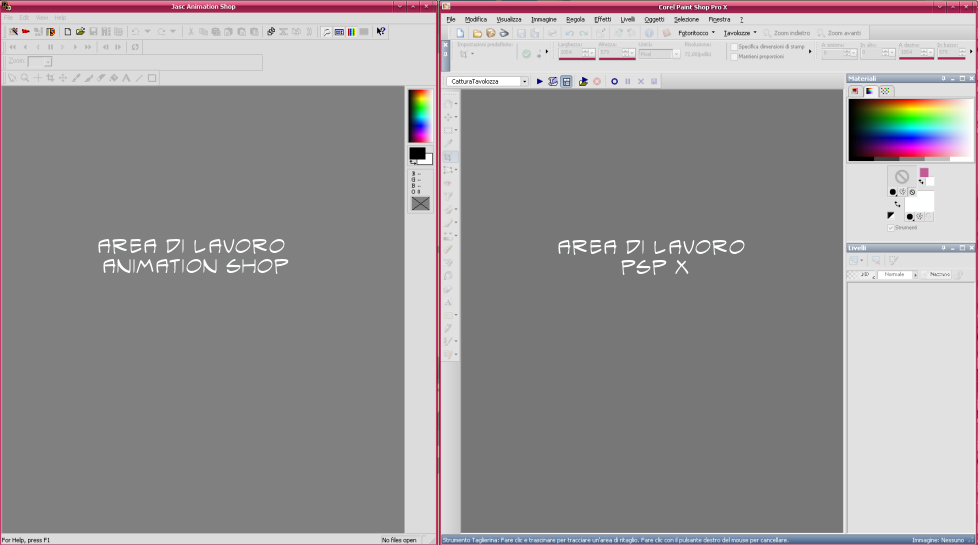Click the scissors Cut icon in Animation Shop

tap(190, 31)
